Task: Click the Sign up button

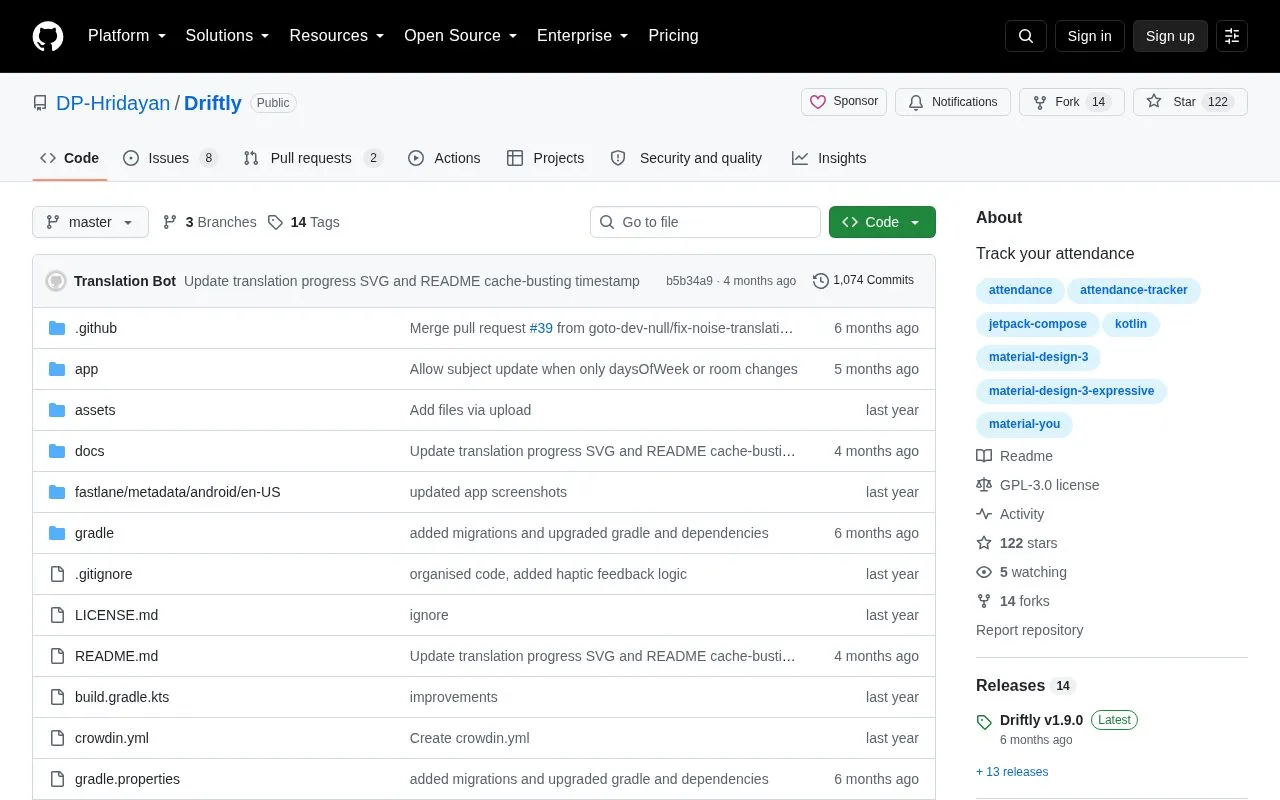Action: pos(1170,36)
